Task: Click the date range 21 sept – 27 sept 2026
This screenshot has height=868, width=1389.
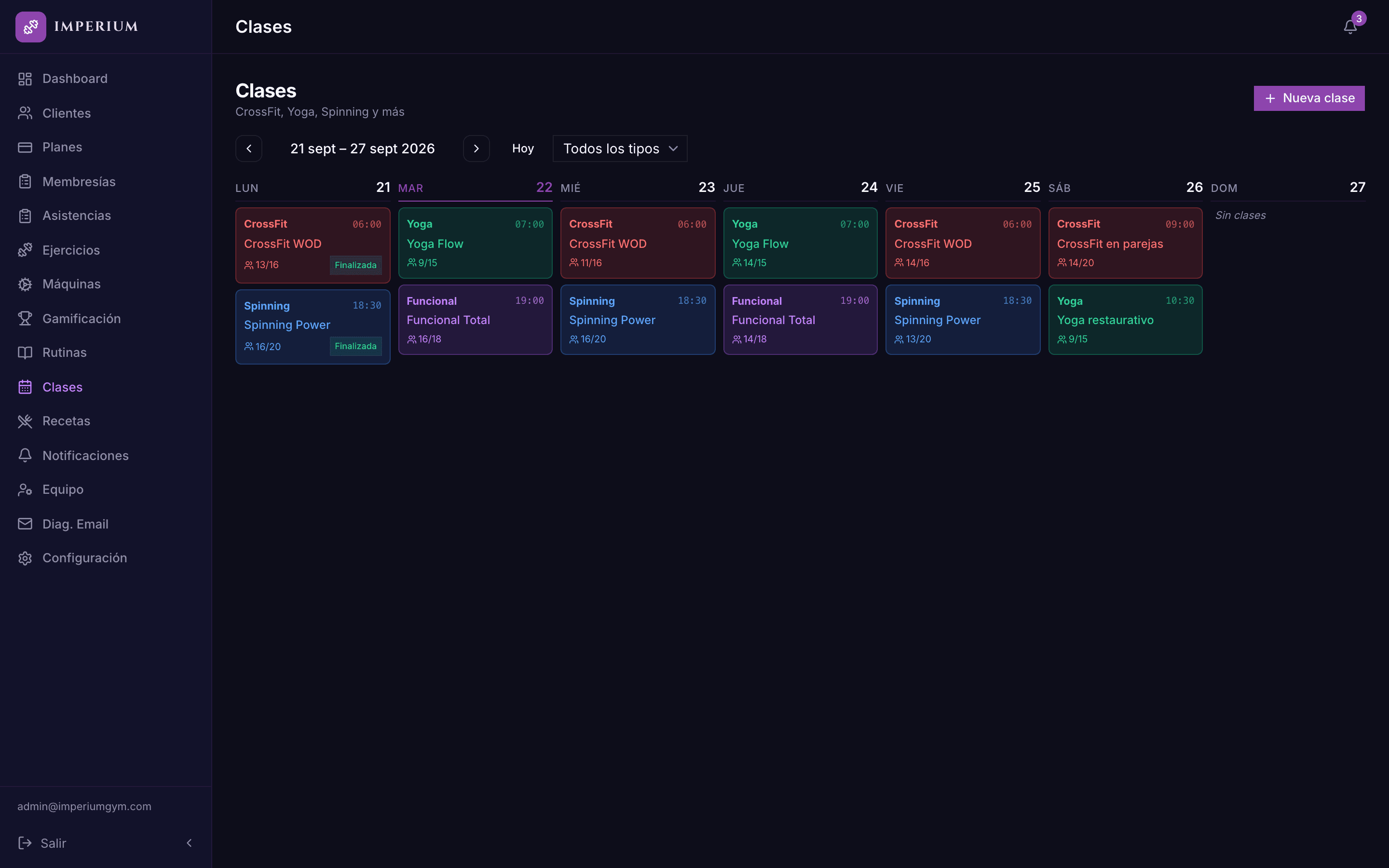Action: [x=363, y=149]
